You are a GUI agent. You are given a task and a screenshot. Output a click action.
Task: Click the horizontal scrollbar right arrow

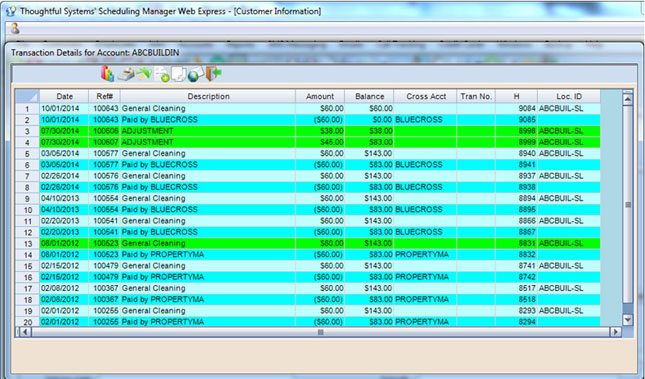(615, 332)
